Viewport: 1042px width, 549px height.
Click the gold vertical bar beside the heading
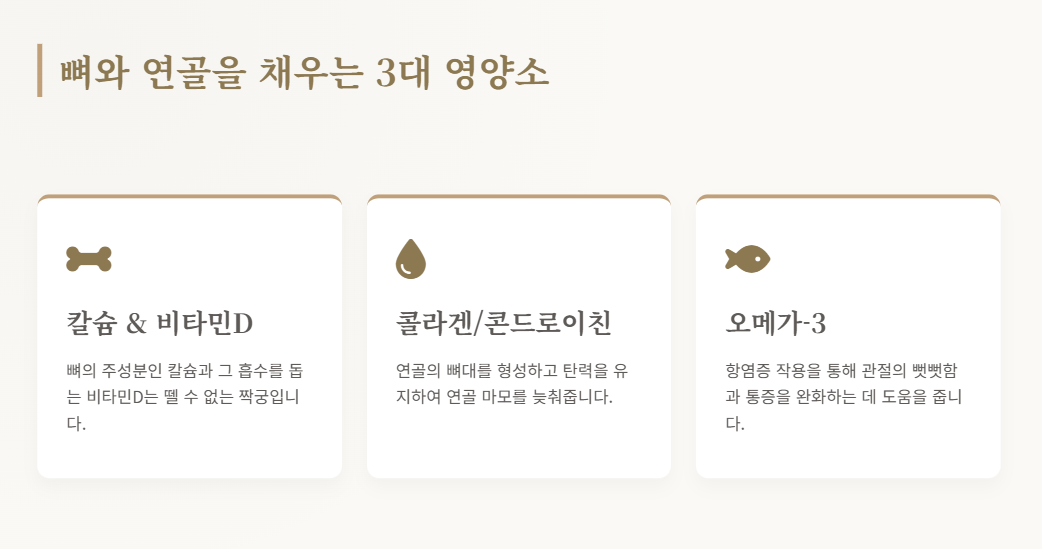click(x=40, y=70)
